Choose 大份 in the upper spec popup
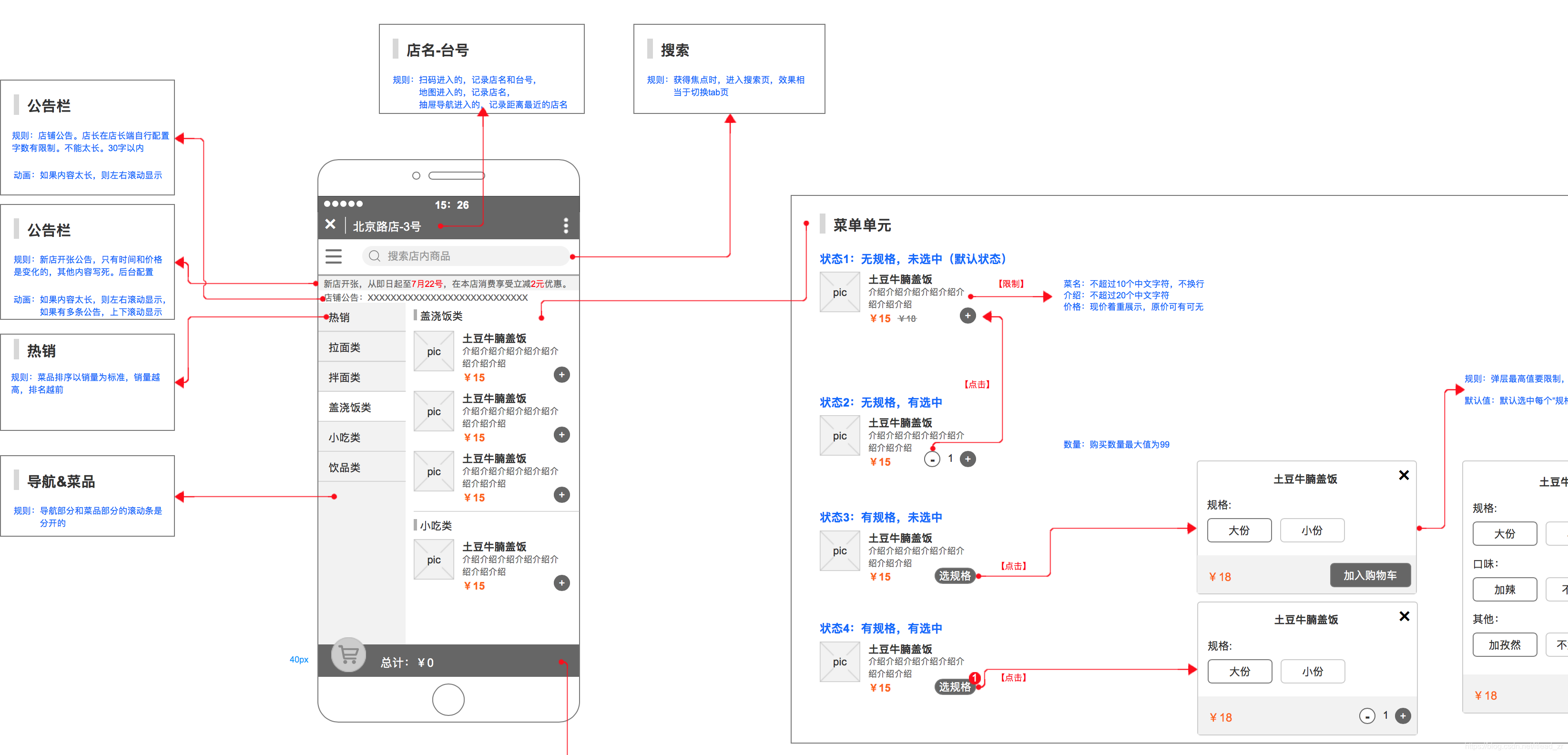Screen dimensions: 1568x755 1239,531
